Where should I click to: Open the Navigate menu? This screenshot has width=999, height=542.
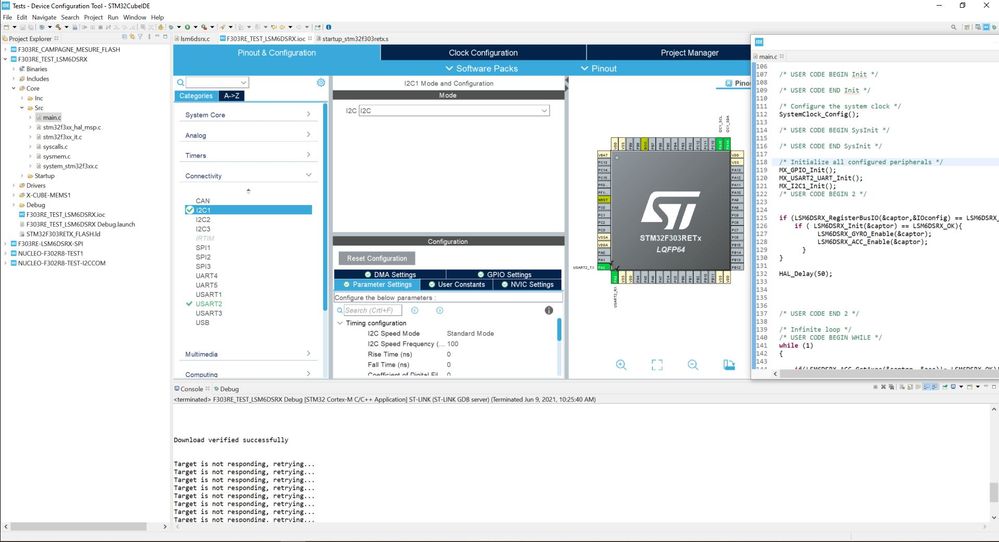coord(44,17)
